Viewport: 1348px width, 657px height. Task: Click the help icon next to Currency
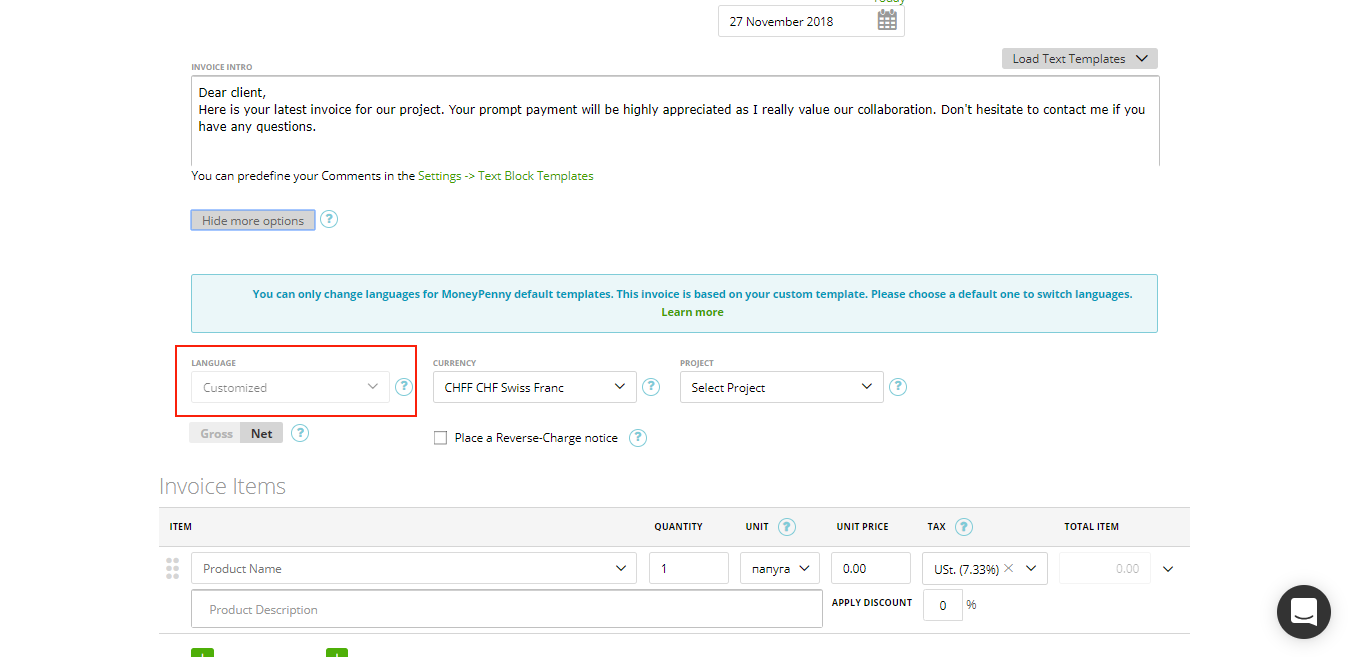coord(651,386)
